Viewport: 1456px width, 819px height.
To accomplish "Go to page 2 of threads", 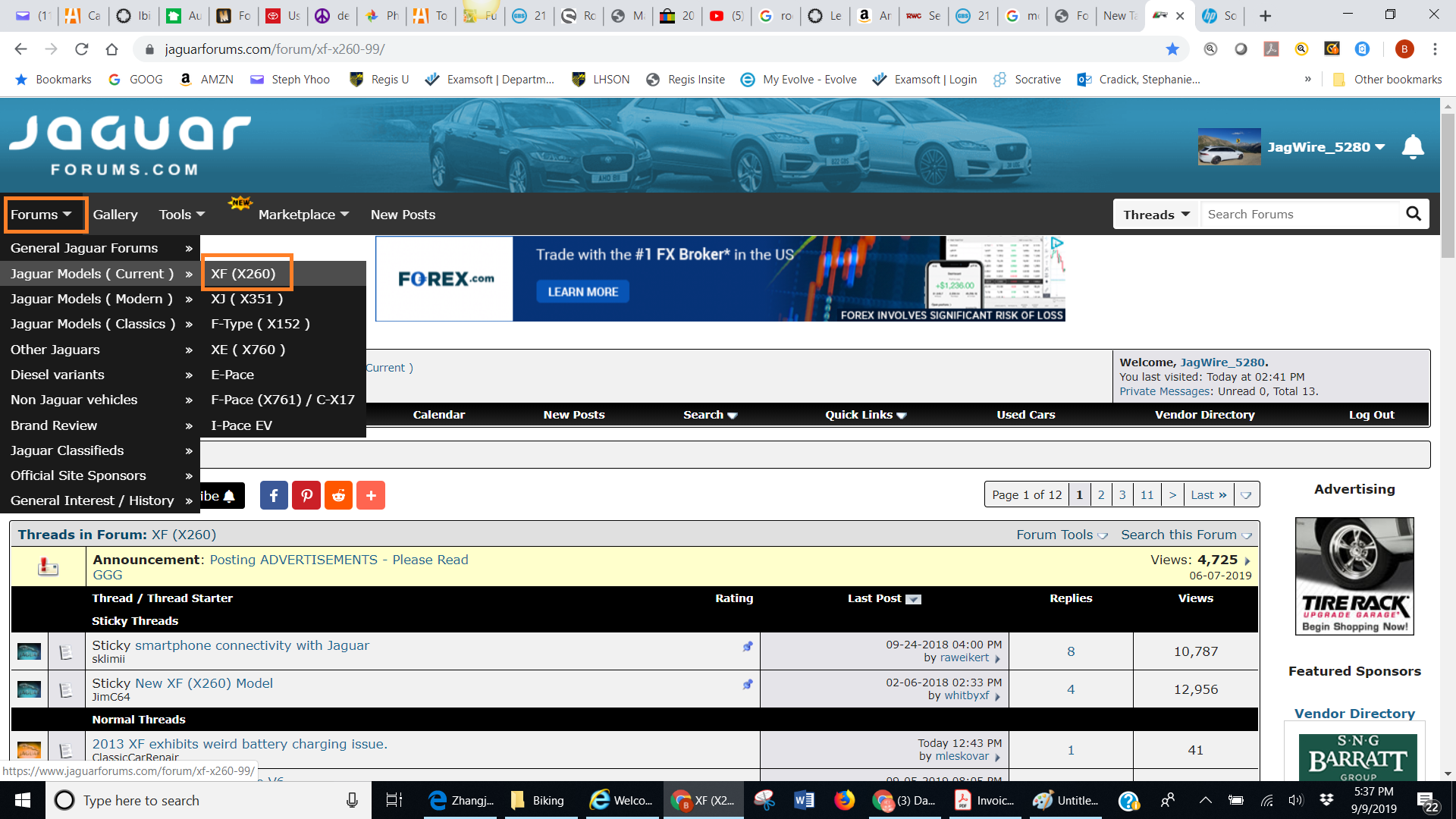I will pos(1101,495).
